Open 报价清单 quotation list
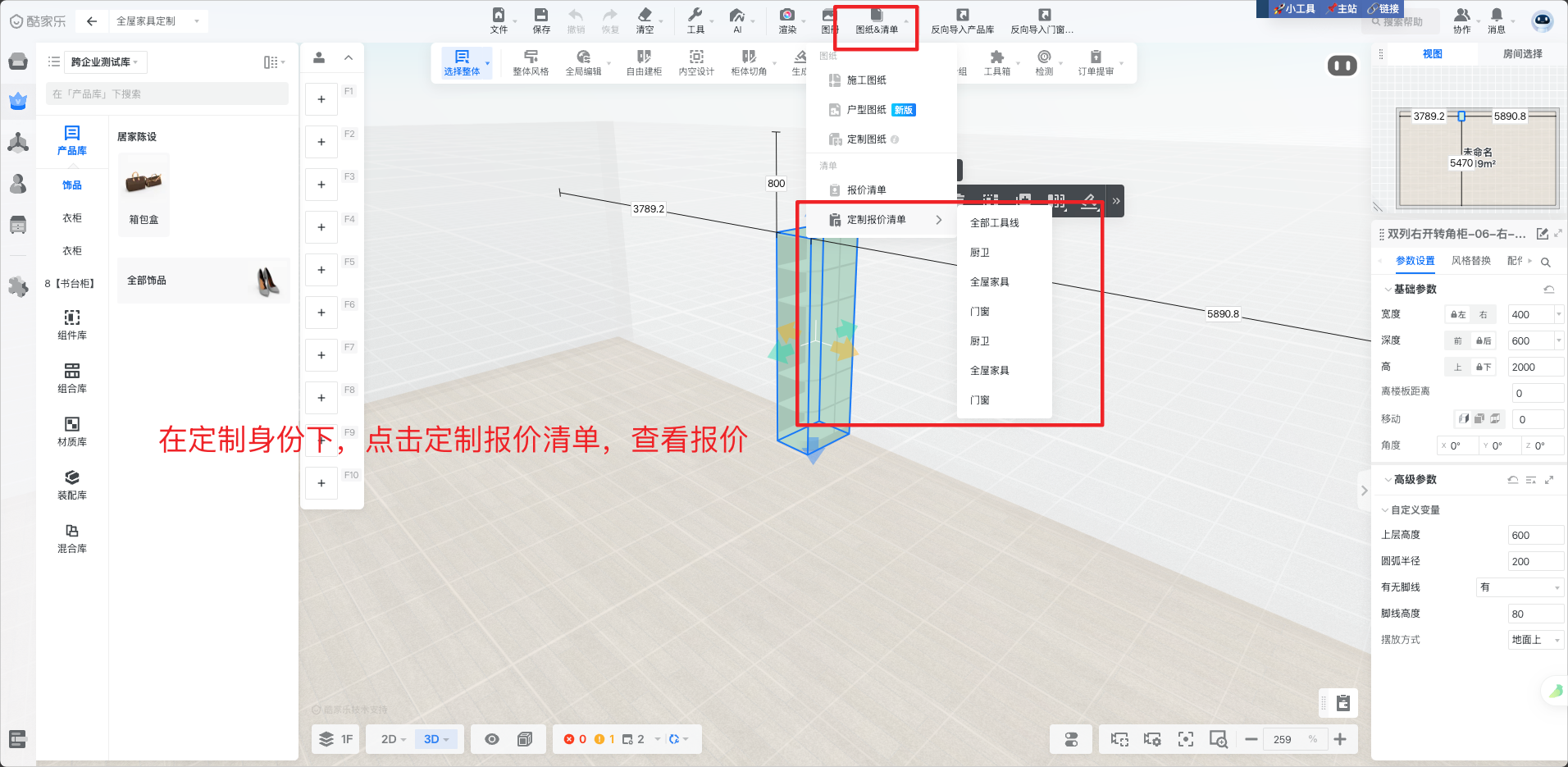1568x767 pixels. click(x=866, y=190)
